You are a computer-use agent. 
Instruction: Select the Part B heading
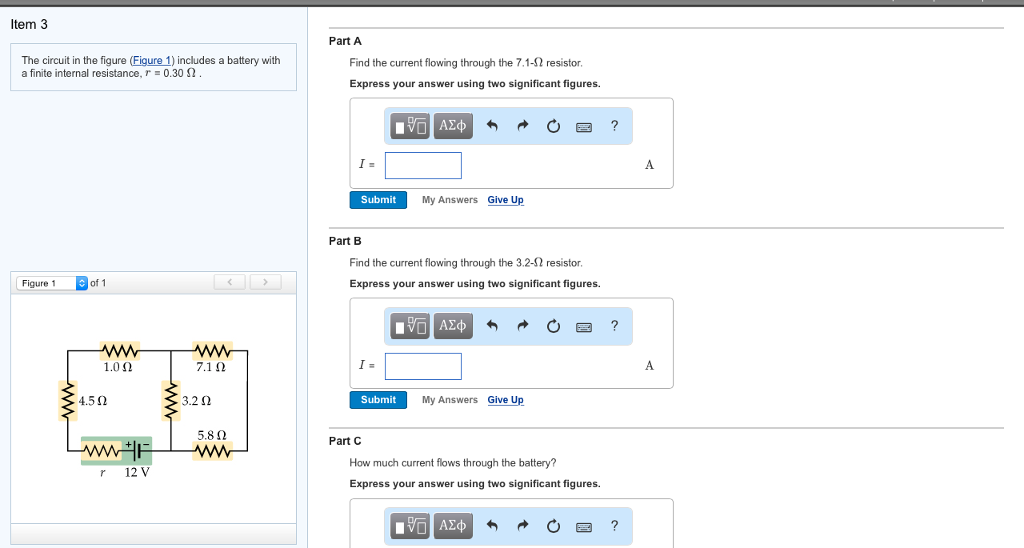click(x=345, y=241)
